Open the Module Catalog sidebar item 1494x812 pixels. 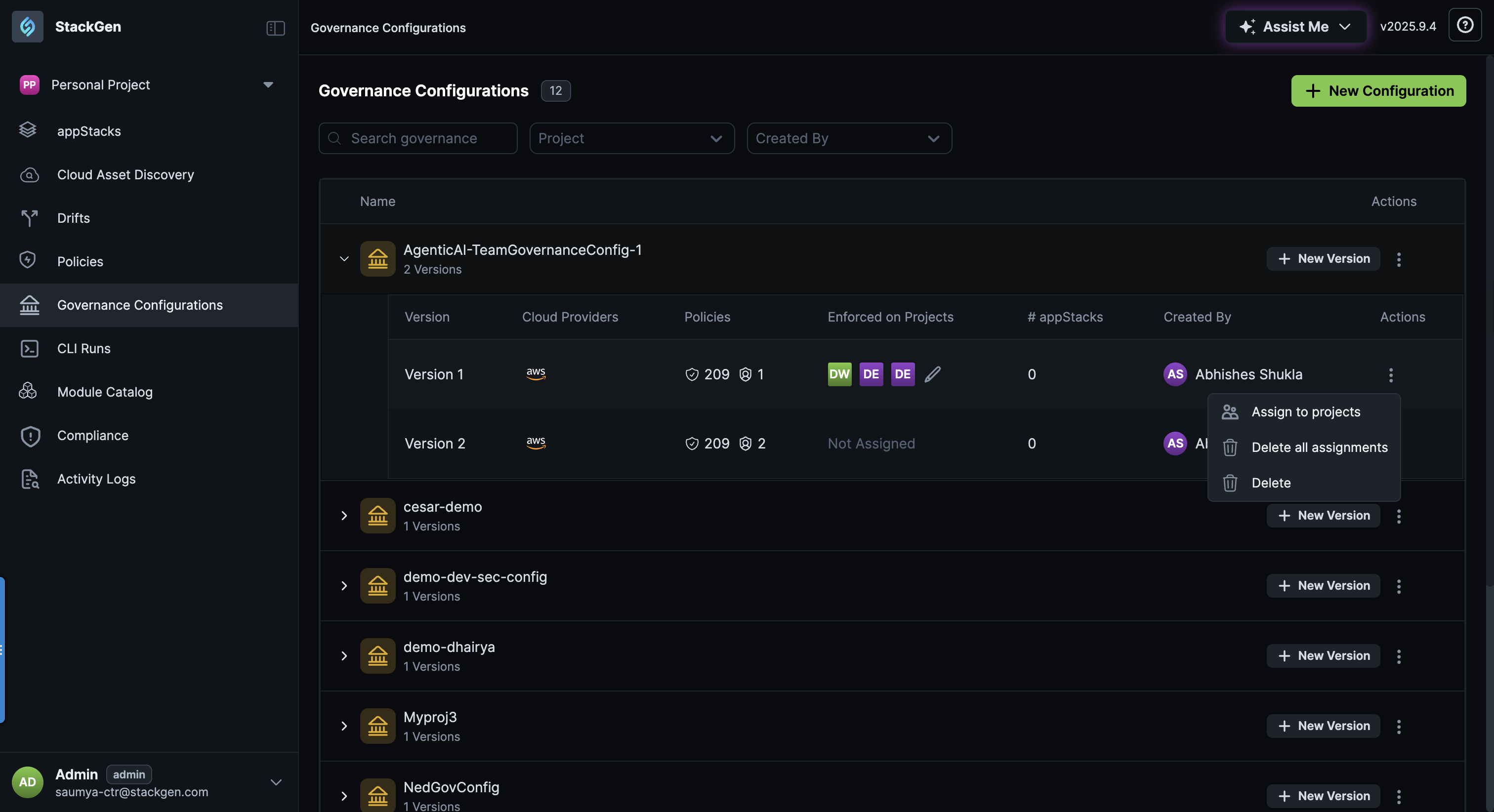(x=104, y=392)
